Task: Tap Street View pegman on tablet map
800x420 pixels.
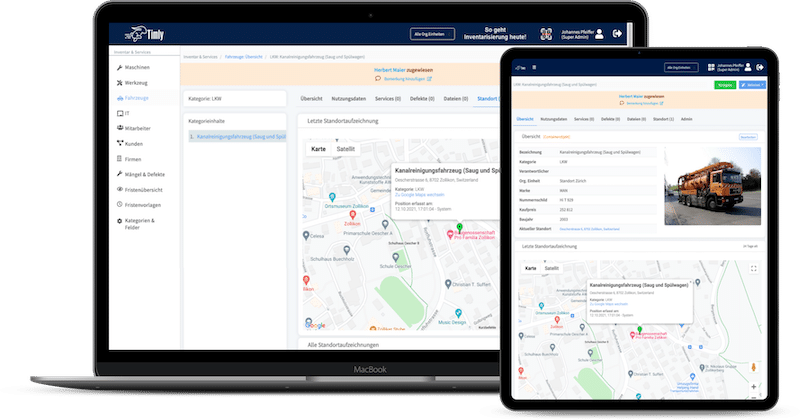Action: (x=754, y=367)
